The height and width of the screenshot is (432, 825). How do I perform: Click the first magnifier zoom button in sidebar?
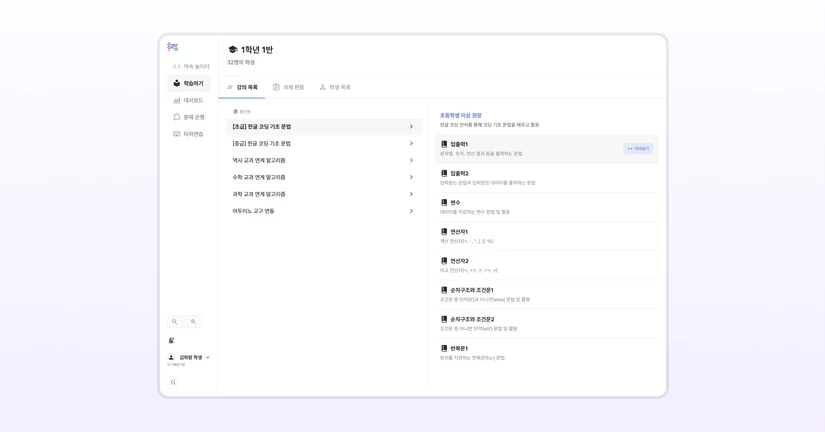tap(175, 322)
